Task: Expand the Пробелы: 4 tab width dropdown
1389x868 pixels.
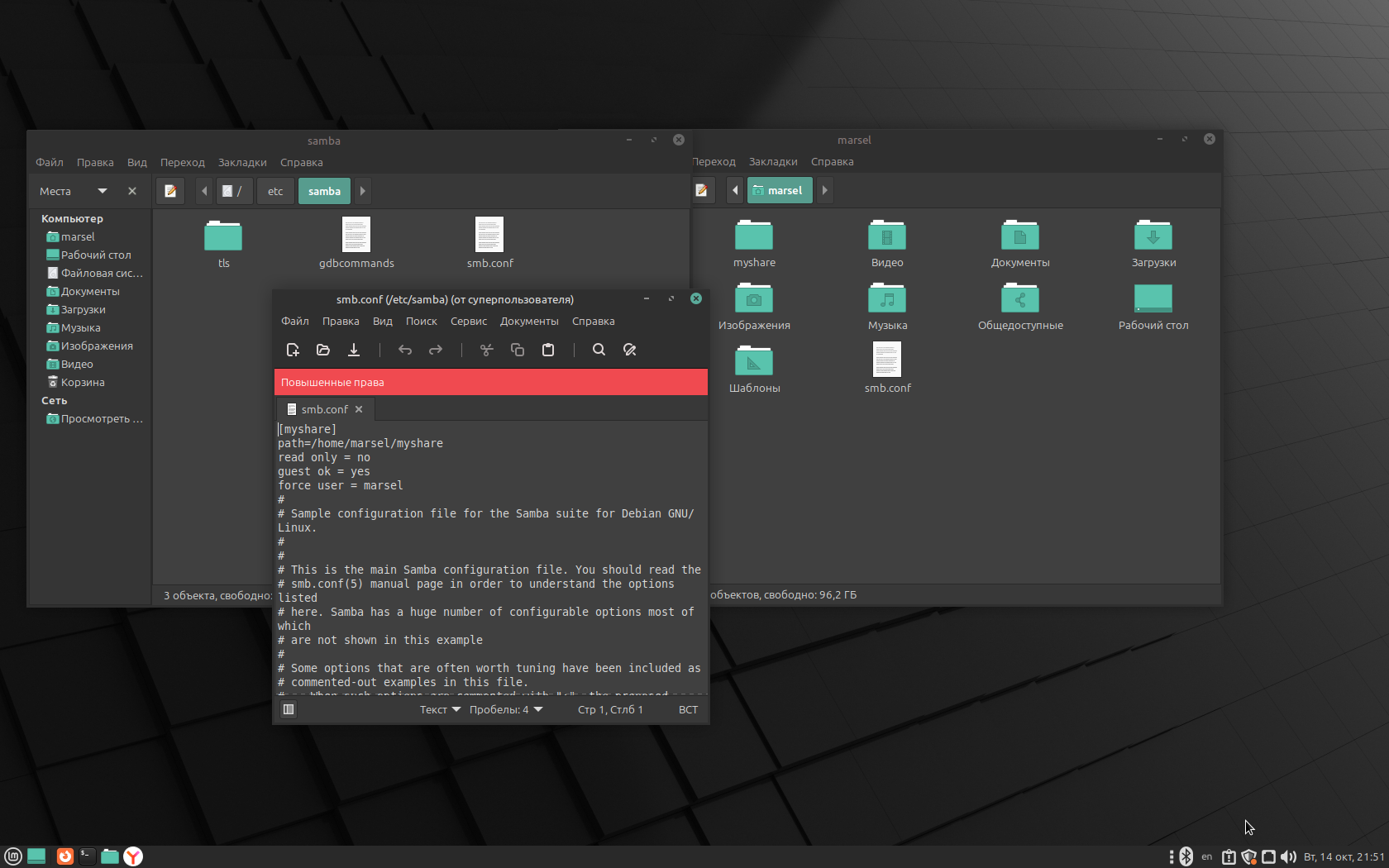Action: pyautogui.click(x=506, y=710)
